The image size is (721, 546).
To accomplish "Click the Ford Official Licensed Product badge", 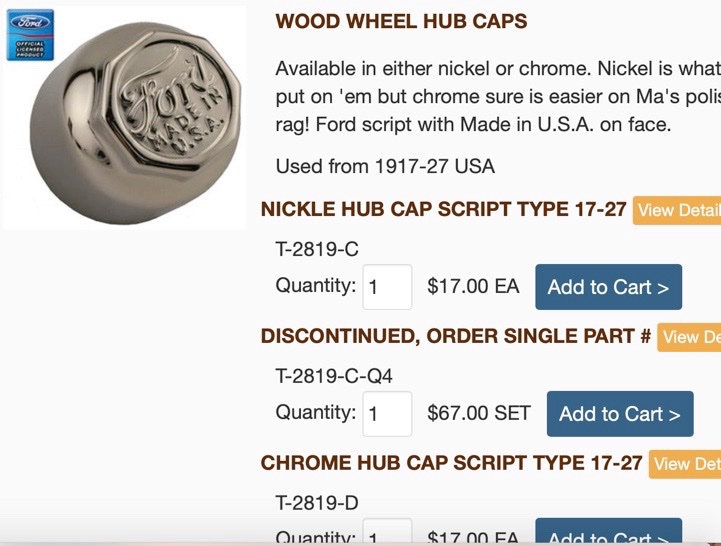I will [x=31, y=36].
